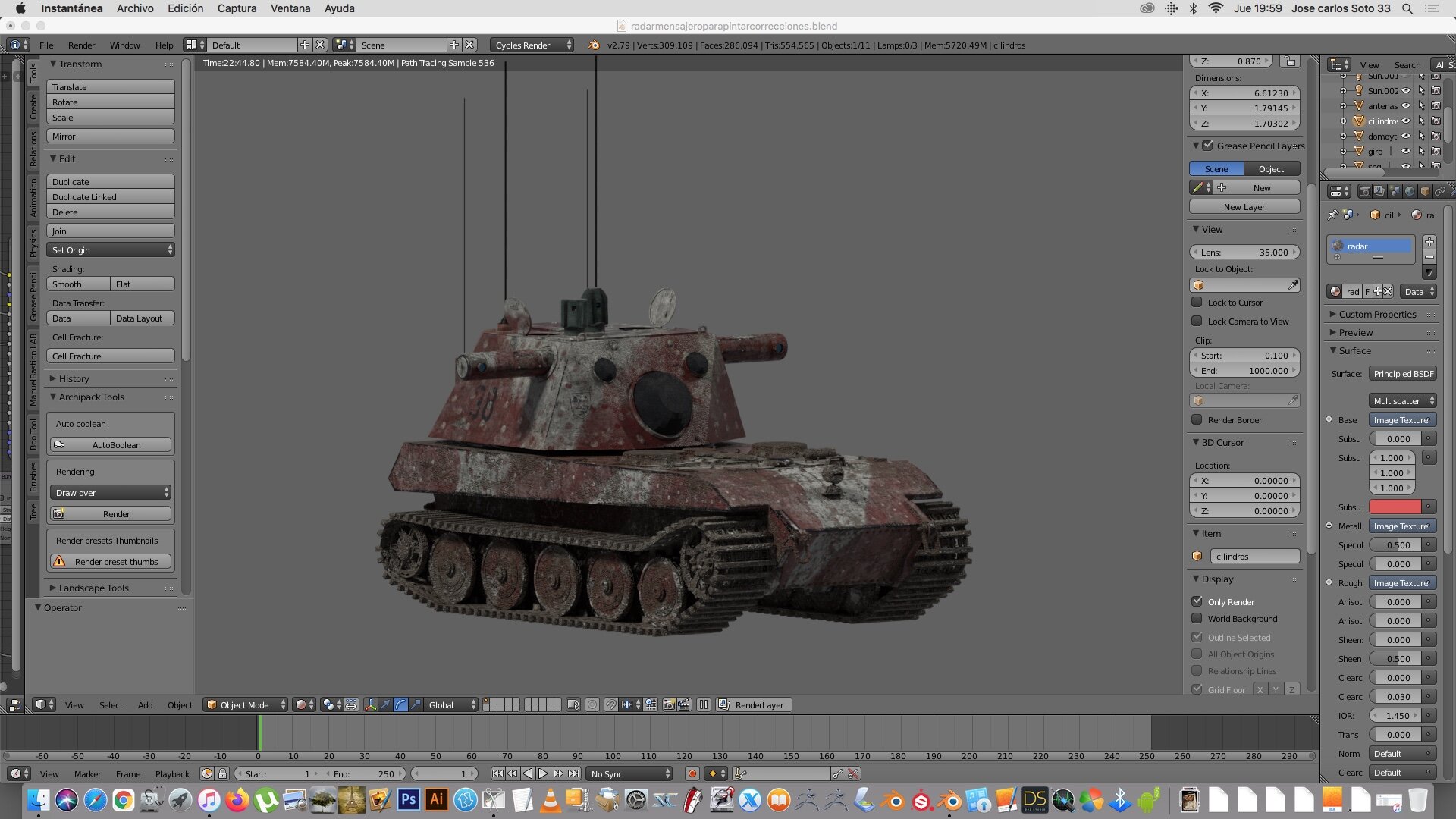1456x819 pixels.
Task: Open the Object Mode dropdown
Action: pos(246,704)
